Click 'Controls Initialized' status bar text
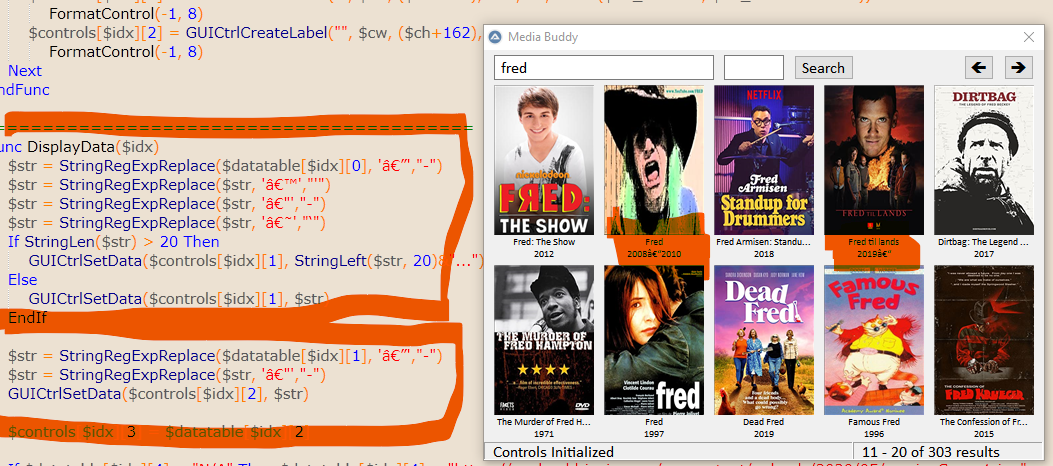Viewport: 1053px width, 466px height. click(x=553, y=453)
